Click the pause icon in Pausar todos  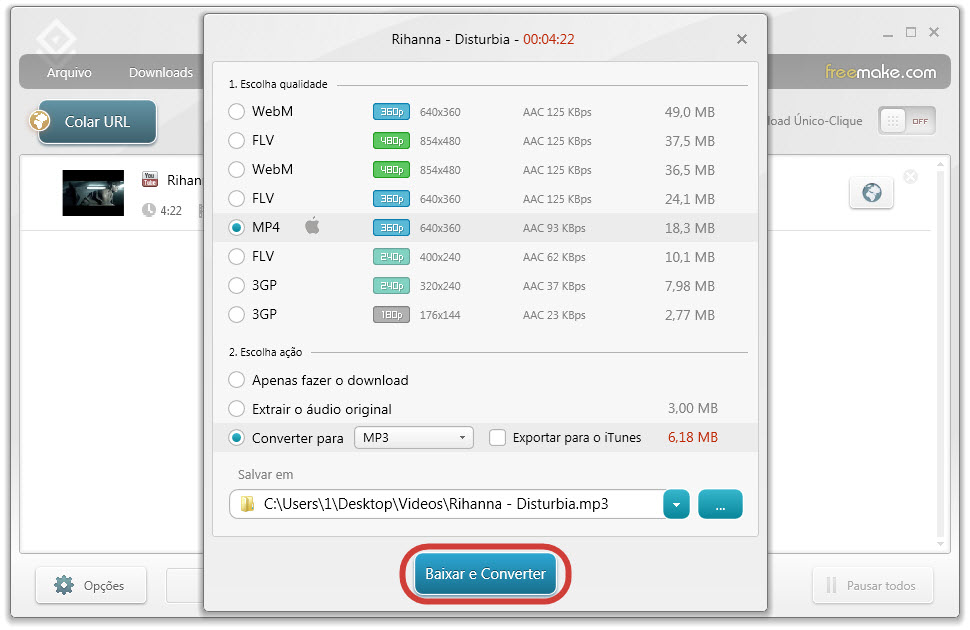pos(831,585)
